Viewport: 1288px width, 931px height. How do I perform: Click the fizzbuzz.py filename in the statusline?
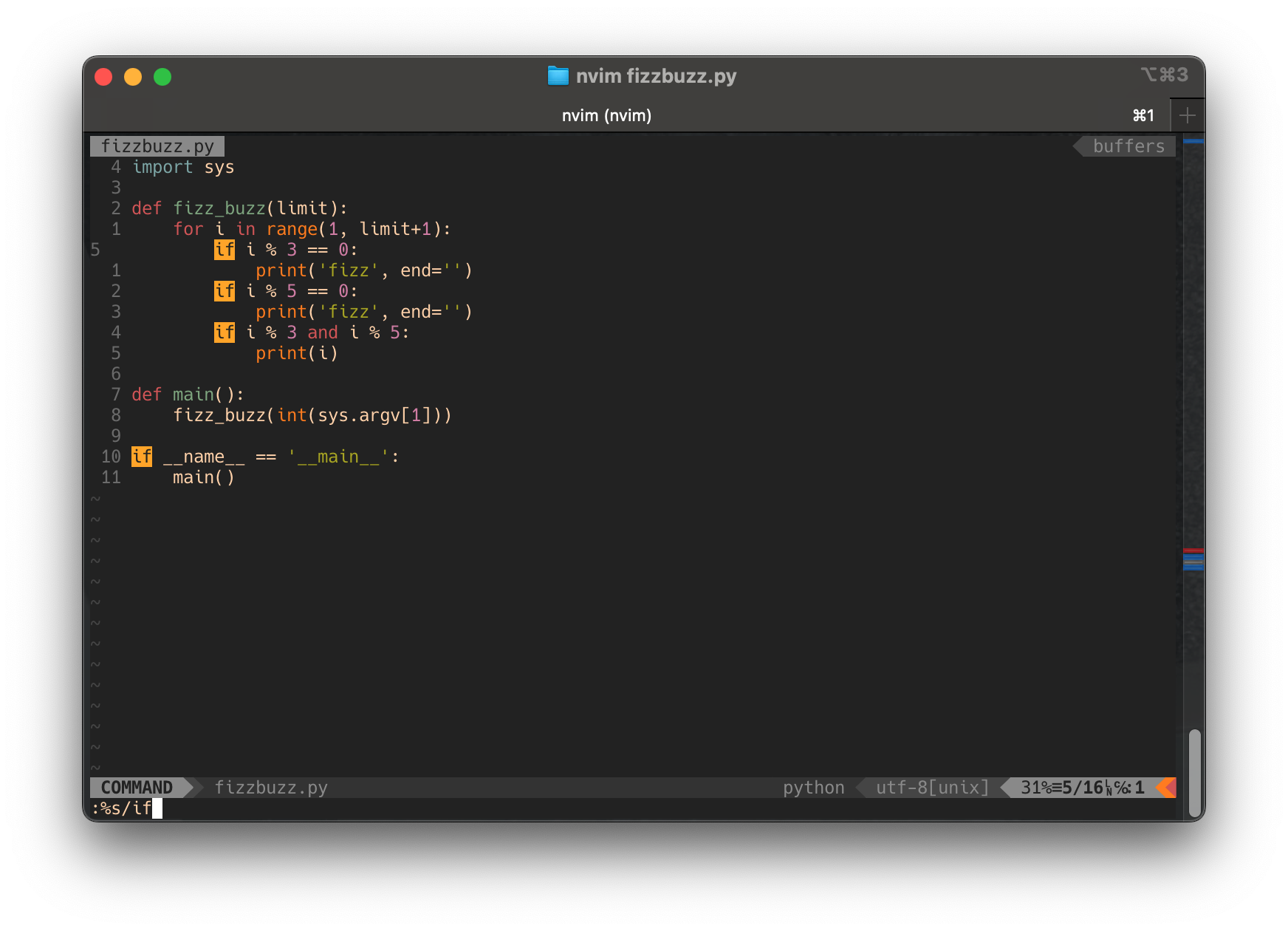(x=271, y=788)
